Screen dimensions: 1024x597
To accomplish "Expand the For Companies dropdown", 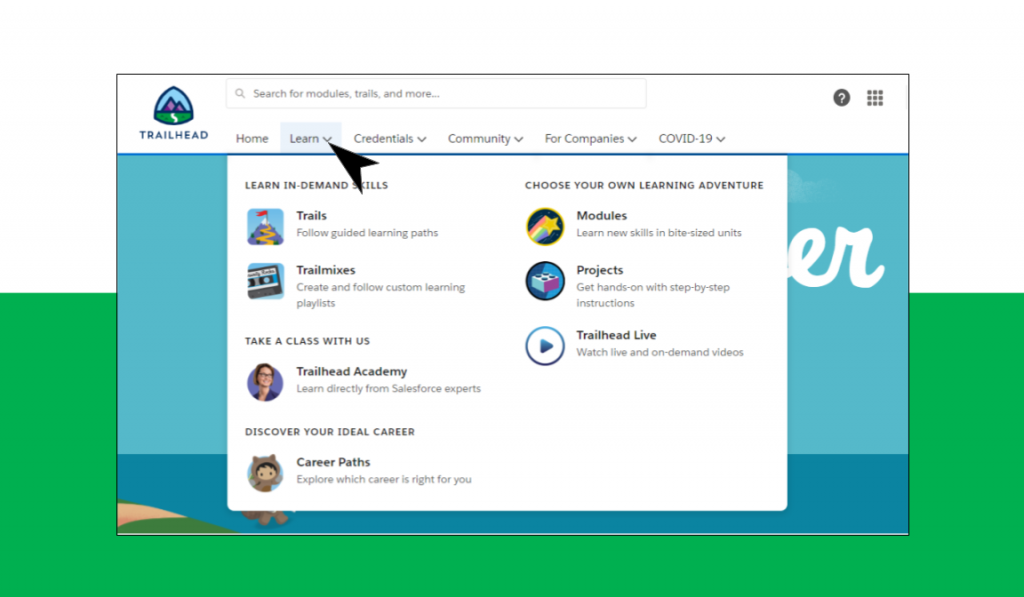I will point(590,138).
